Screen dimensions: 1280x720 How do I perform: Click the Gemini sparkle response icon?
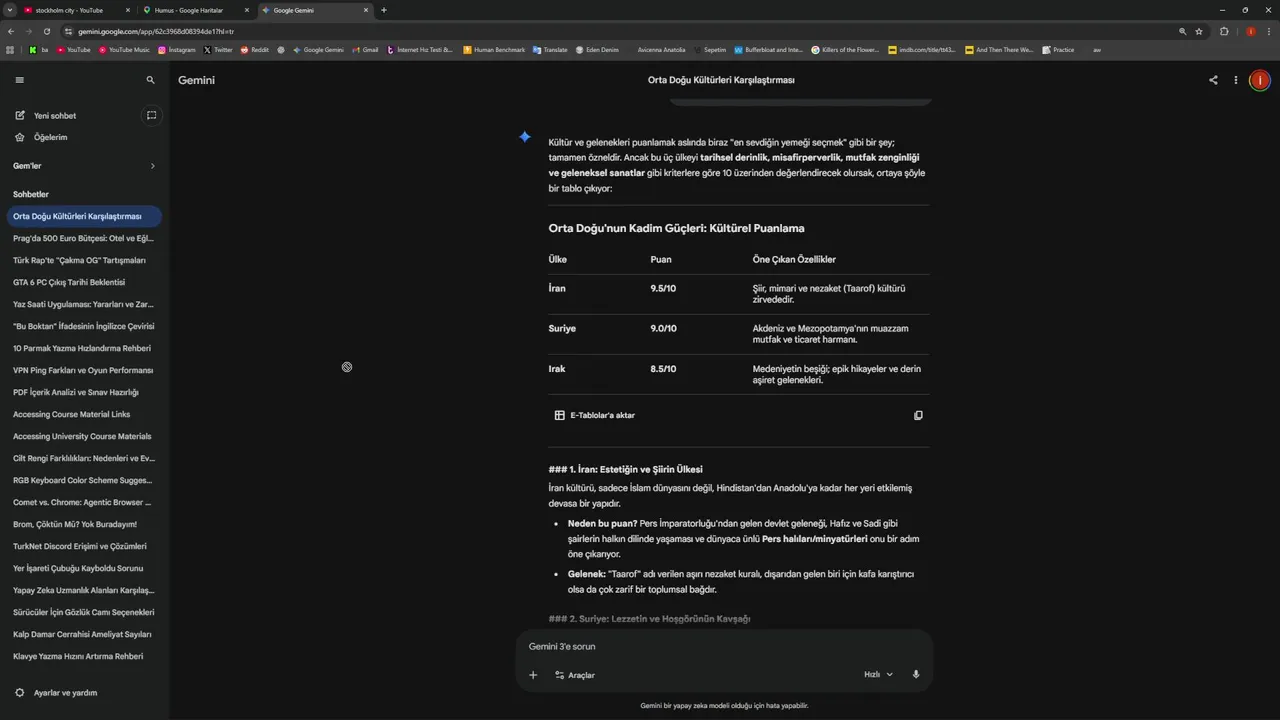point(525,137)
